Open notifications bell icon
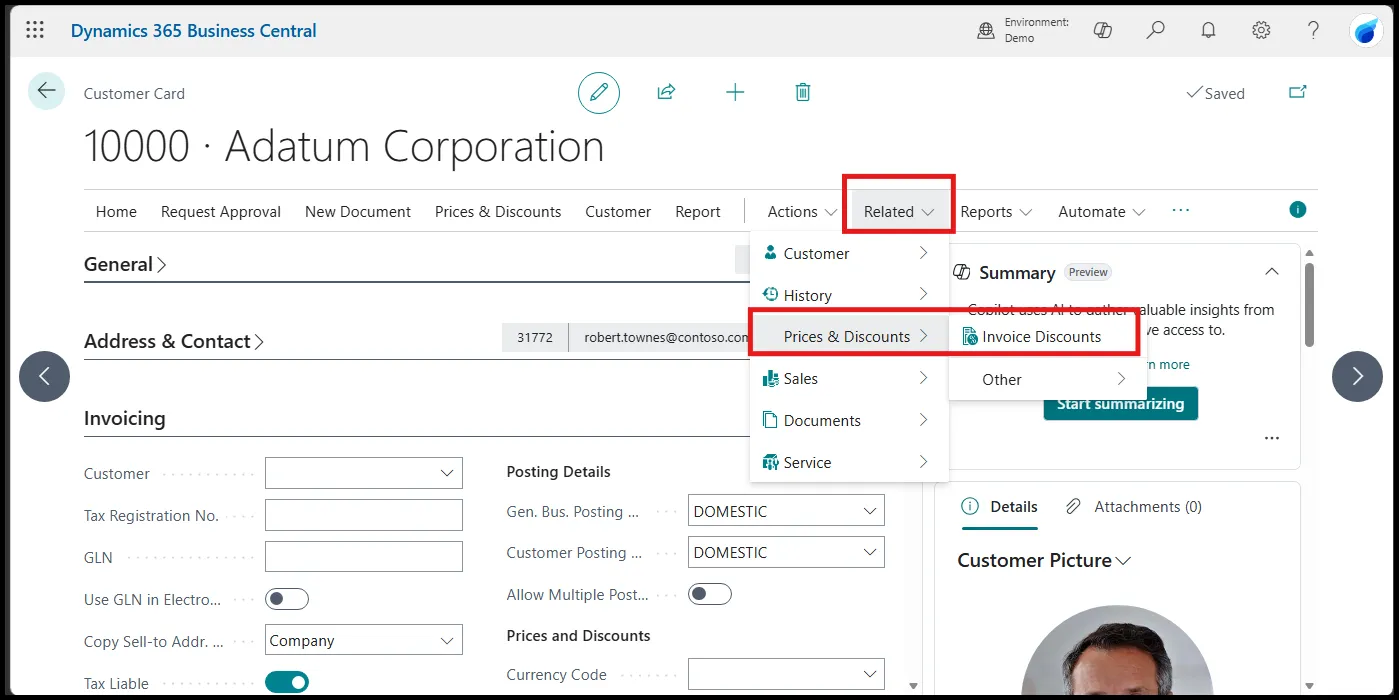The width and height of the screenshot is (1399, 700). 1208,31
